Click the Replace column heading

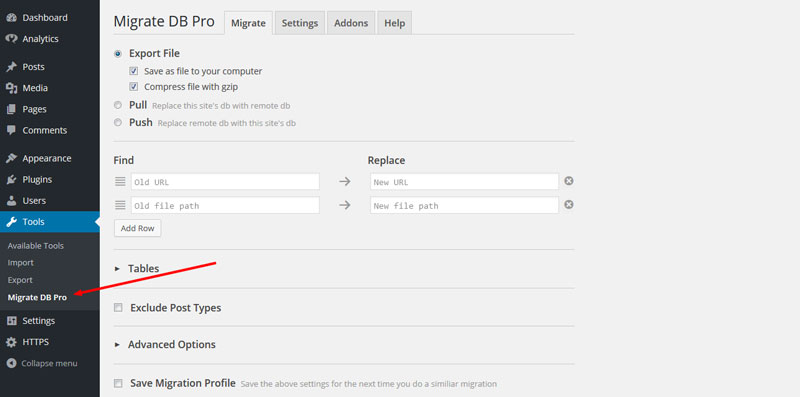(x=386, y=160)
